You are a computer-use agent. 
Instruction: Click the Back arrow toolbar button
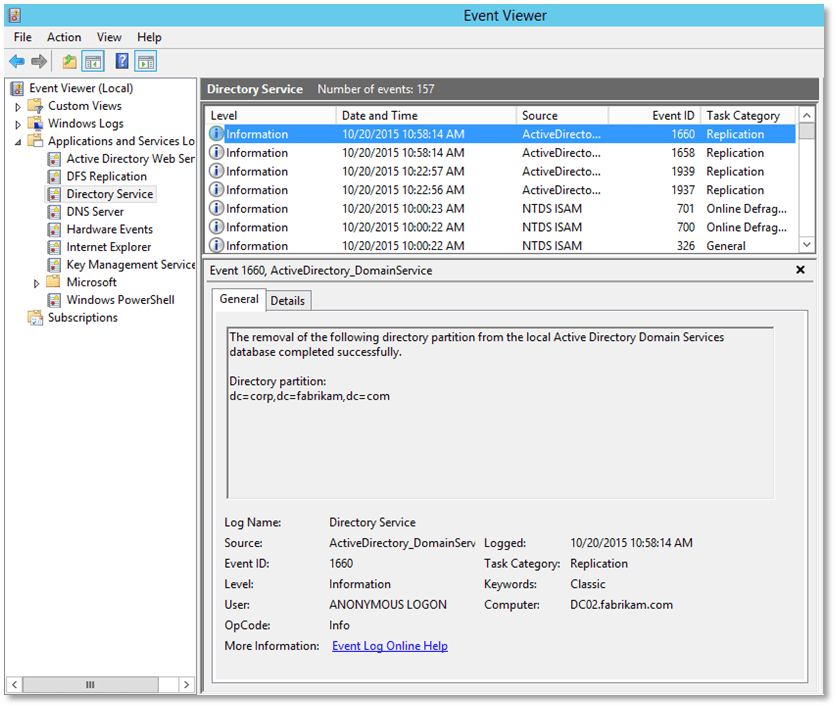click(x=16, y=62)
